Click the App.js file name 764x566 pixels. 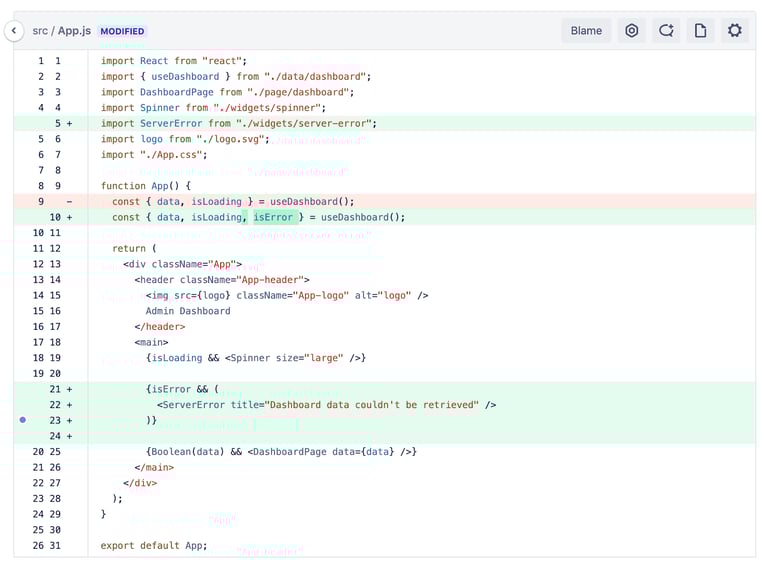pos(74,31)
